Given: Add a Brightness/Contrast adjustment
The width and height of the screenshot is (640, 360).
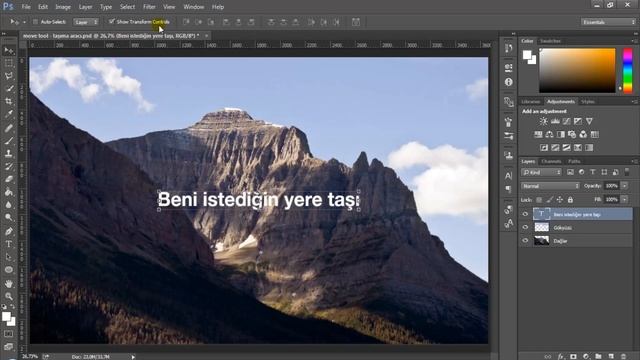Looking at the screenshot, I should click(x=543, y=121).
